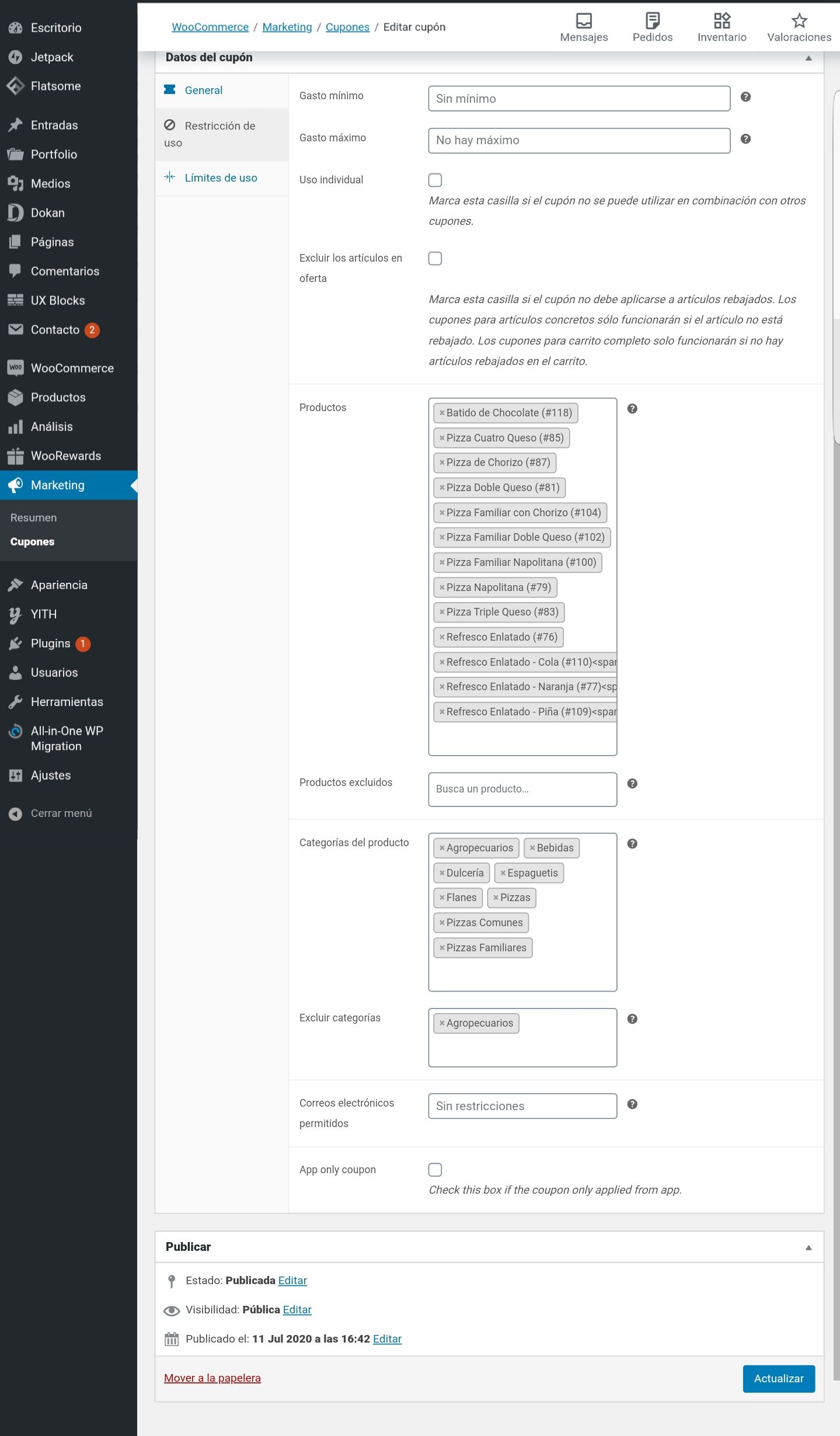Open the Valoraciones star icon
Screen dimensions: 840x1436
point(799,27)
